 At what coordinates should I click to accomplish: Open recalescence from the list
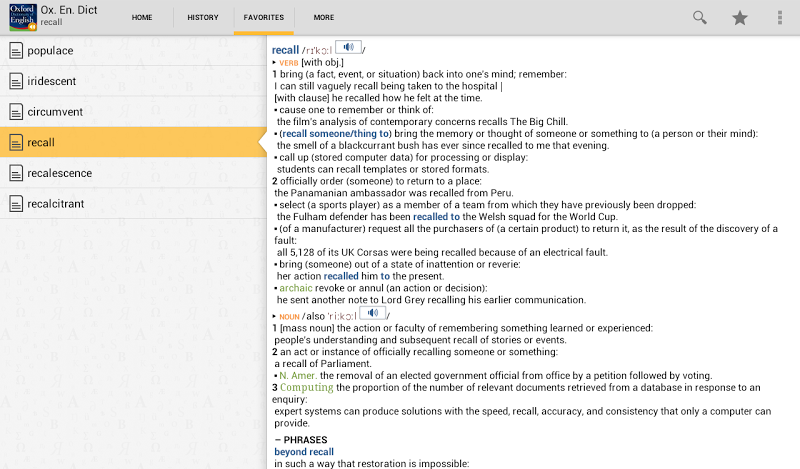(133, 173)
